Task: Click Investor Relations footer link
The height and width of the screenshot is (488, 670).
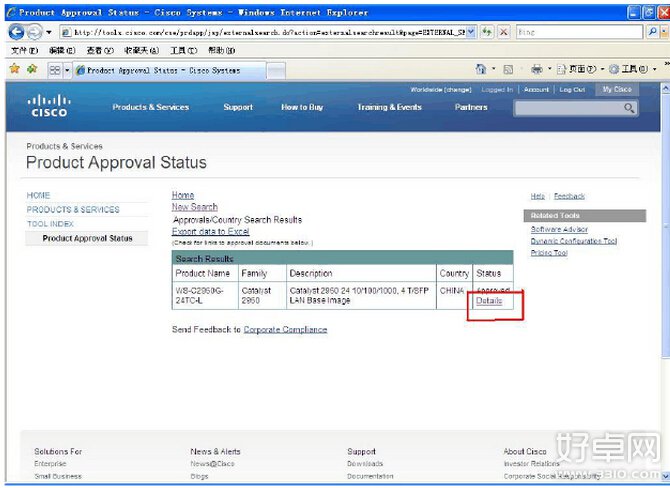Action: (x=532, y=464)
